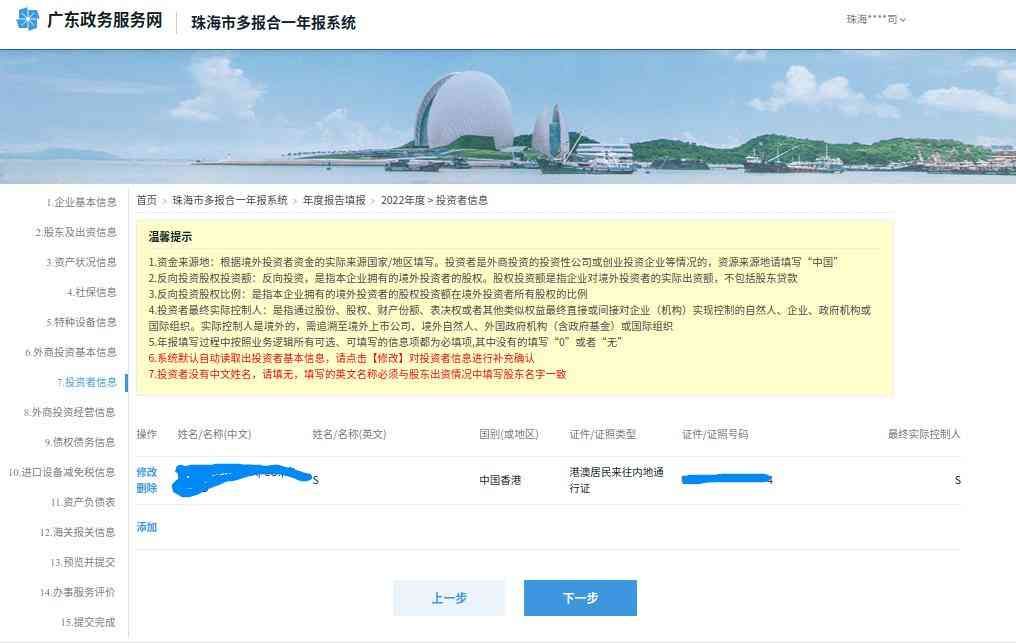Screen dimensions: 1016x643
Task: Open 珠海市多报合一年报系统 breadcrumb link
Action: coord(230,200)
